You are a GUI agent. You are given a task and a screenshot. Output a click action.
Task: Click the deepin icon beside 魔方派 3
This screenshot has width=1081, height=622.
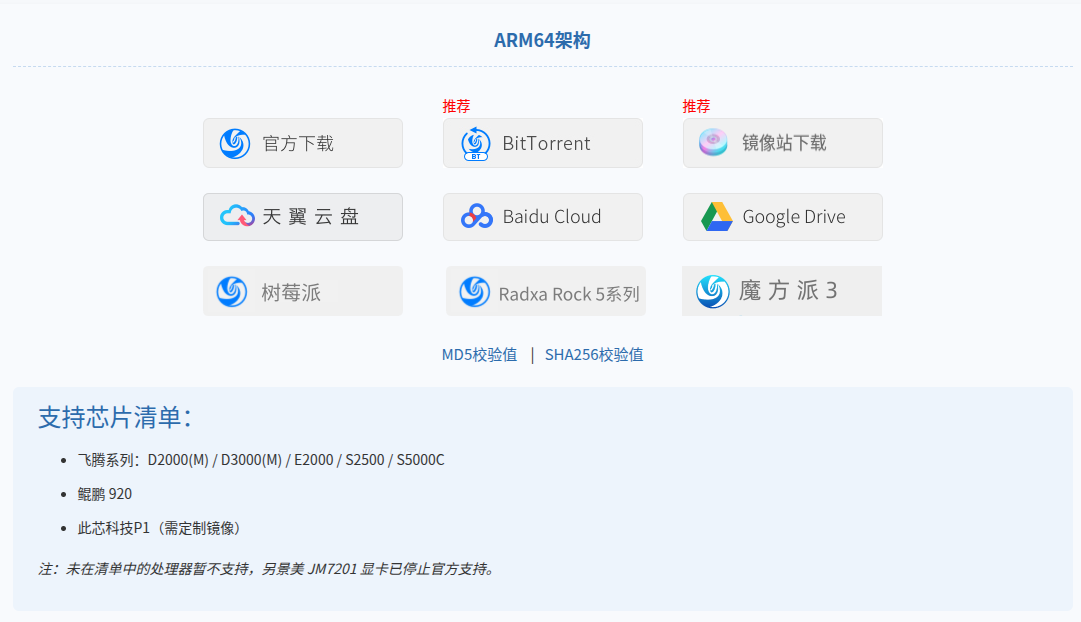coord(712,291)
